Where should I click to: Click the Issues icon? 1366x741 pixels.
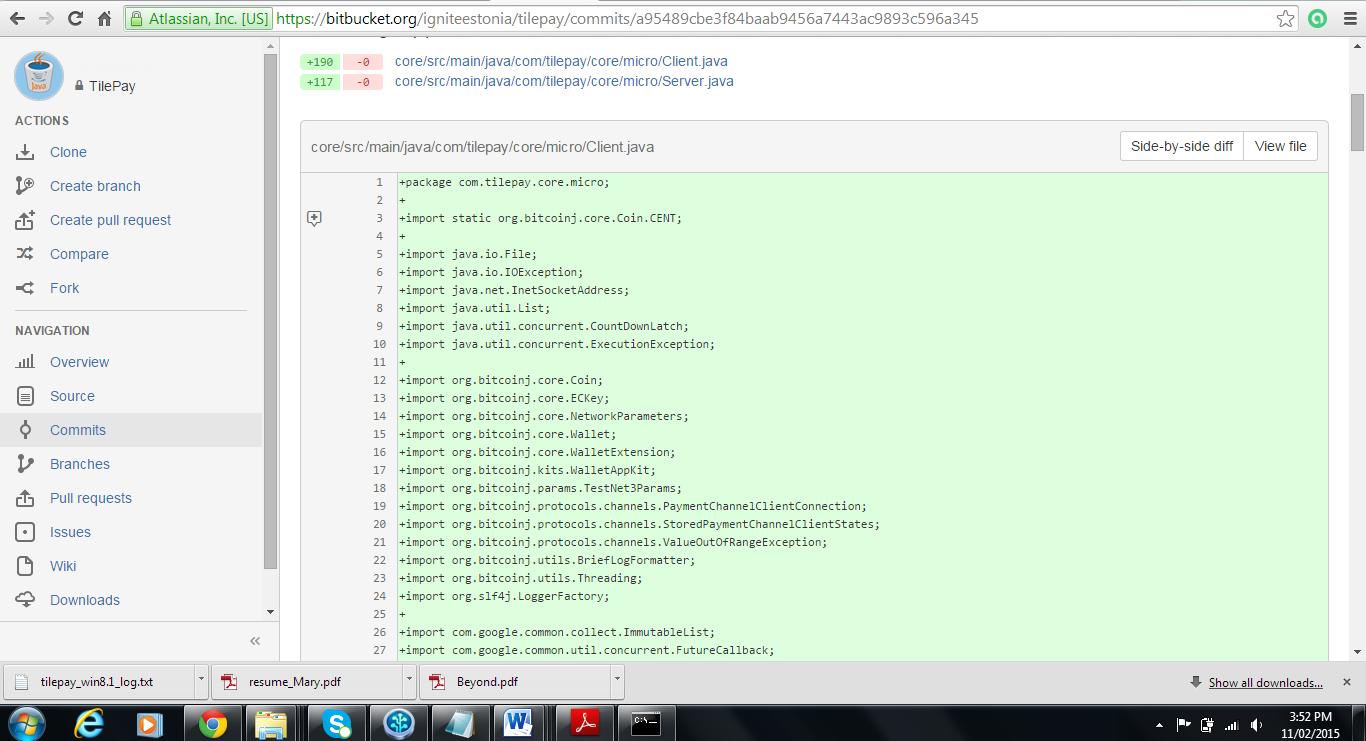click(26, 532)
